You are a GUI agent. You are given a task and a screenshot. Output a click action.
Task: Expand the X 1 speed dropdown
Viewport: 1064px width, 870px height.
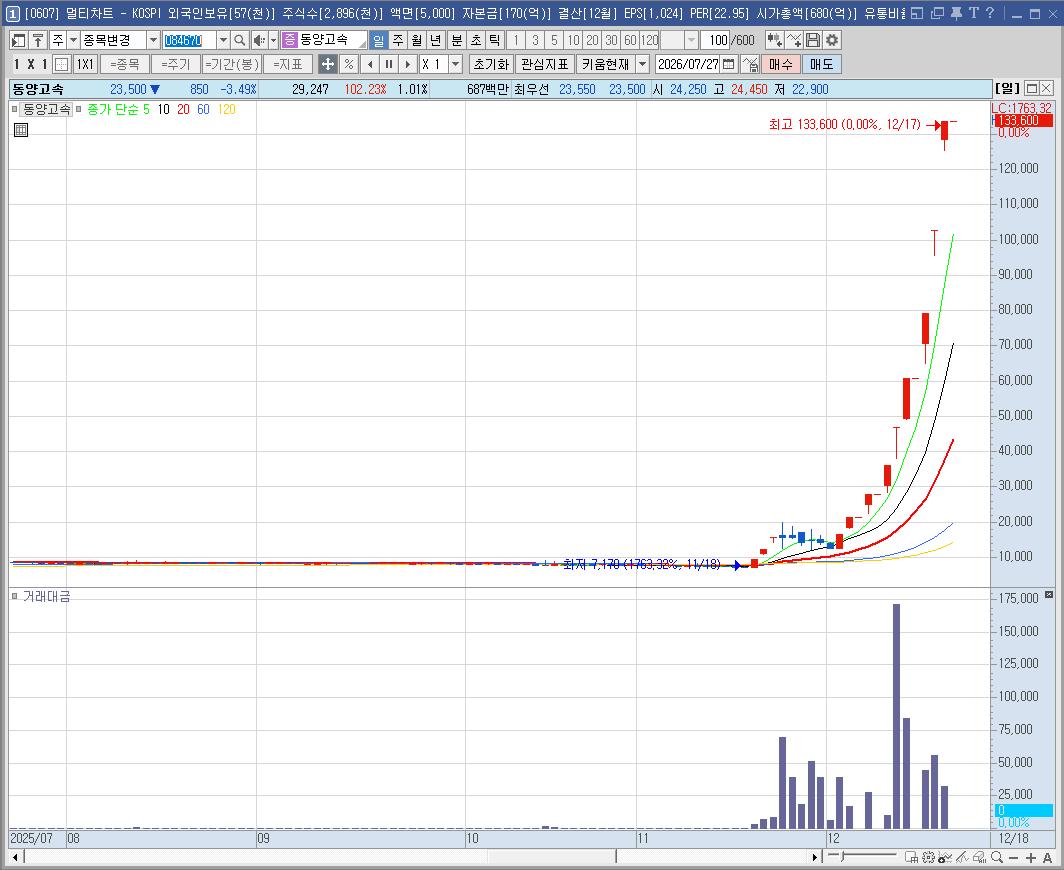click(x=456, y=64)
